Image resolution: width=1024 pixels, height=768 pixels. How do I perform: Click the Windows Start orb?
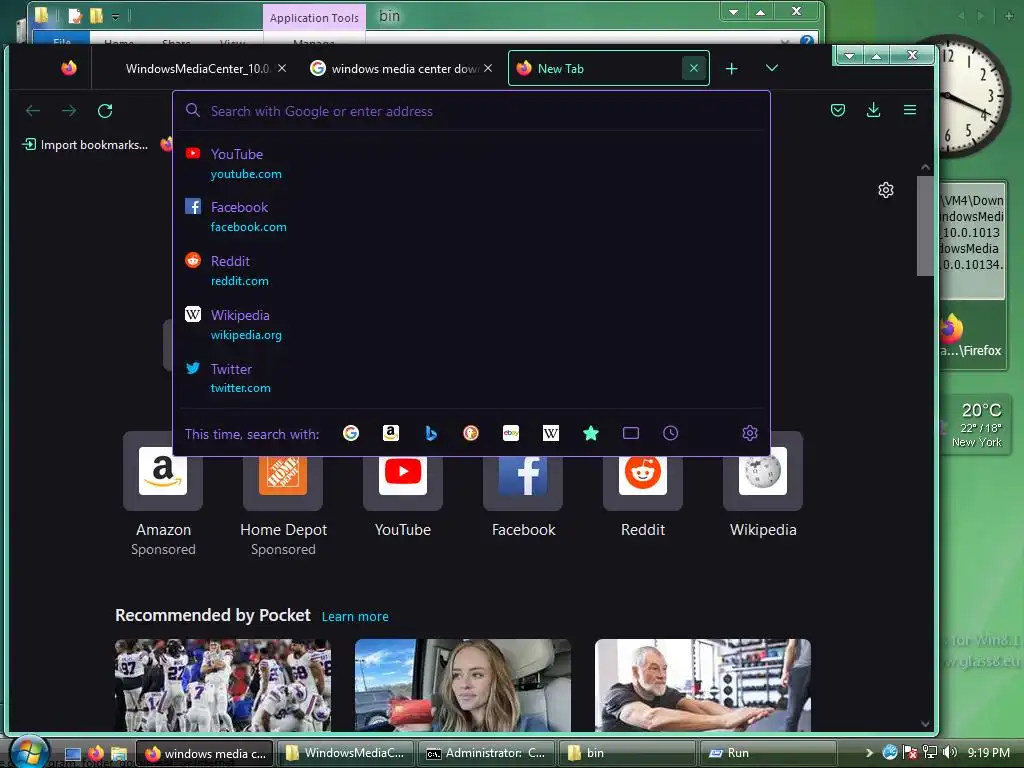(x=27, y=752)
